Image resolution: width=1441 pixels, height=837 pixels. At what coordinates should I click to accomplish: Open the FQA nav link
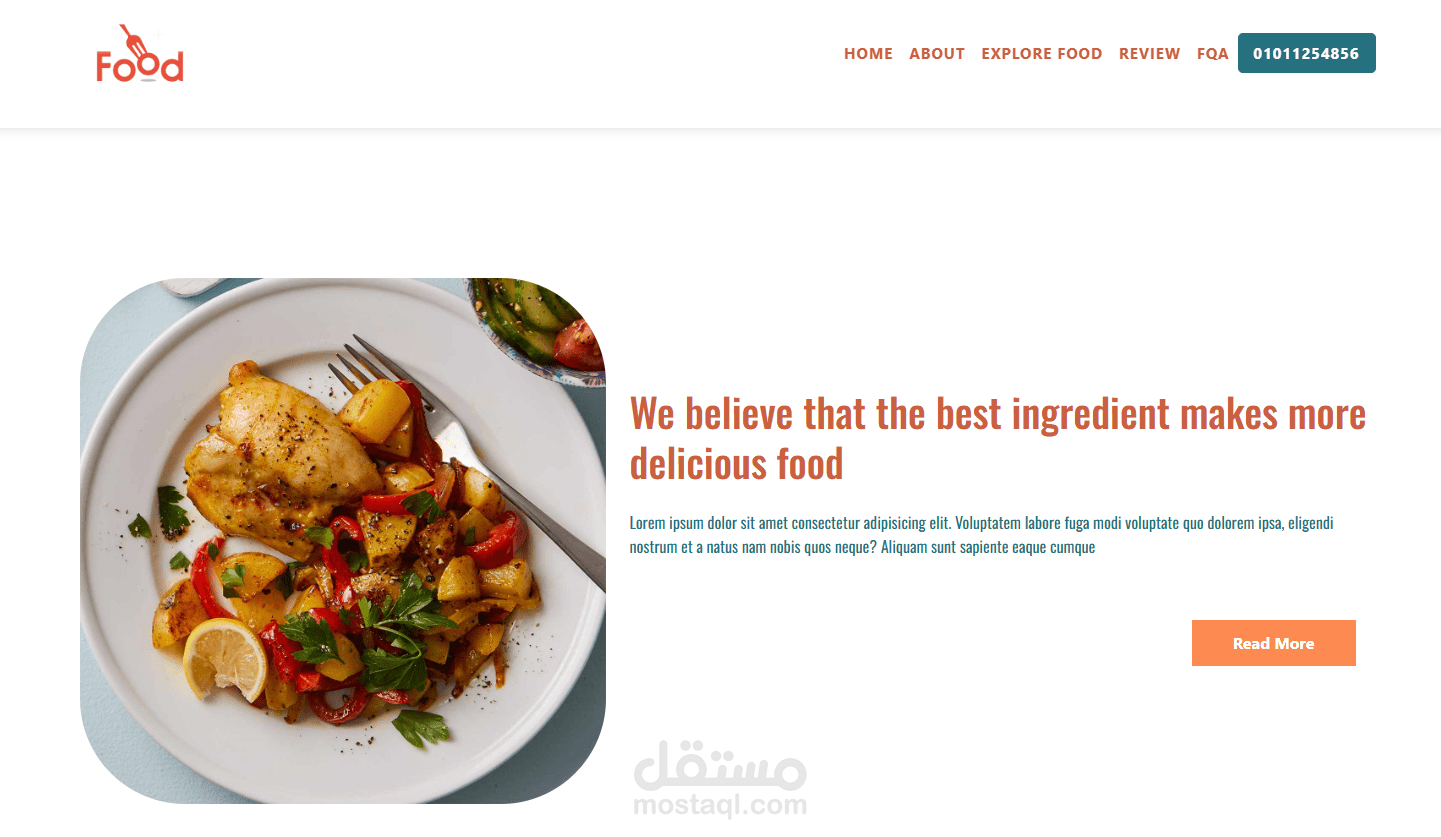[x=1213, y=54]
